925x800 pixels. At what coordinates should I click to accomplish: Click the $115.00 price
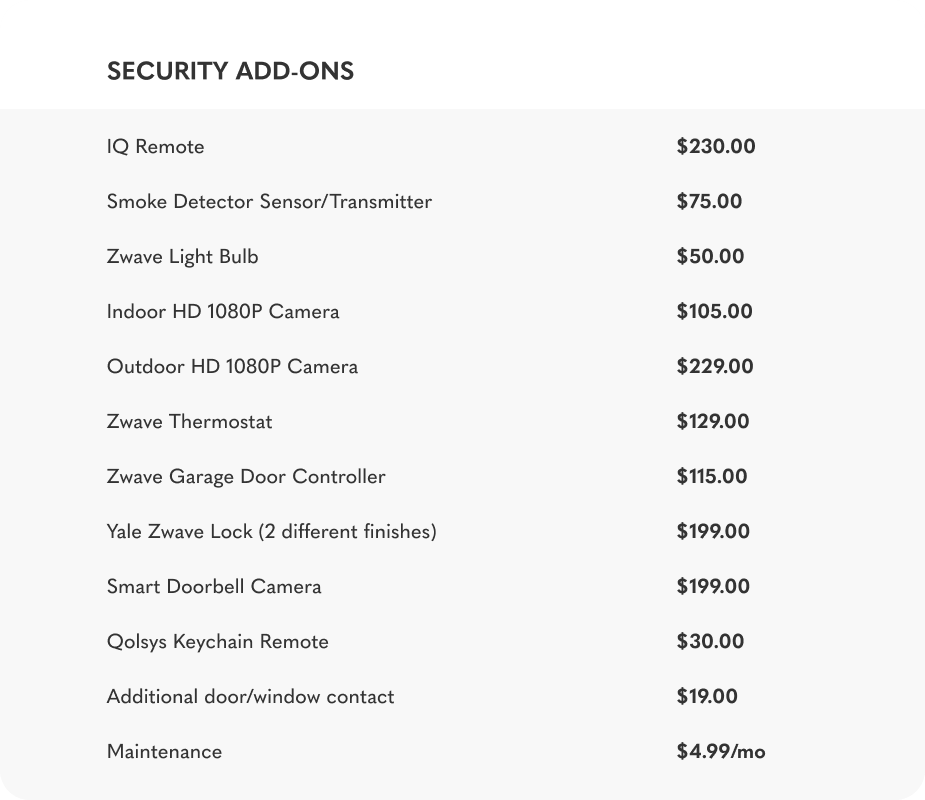(x=712, y=476)
